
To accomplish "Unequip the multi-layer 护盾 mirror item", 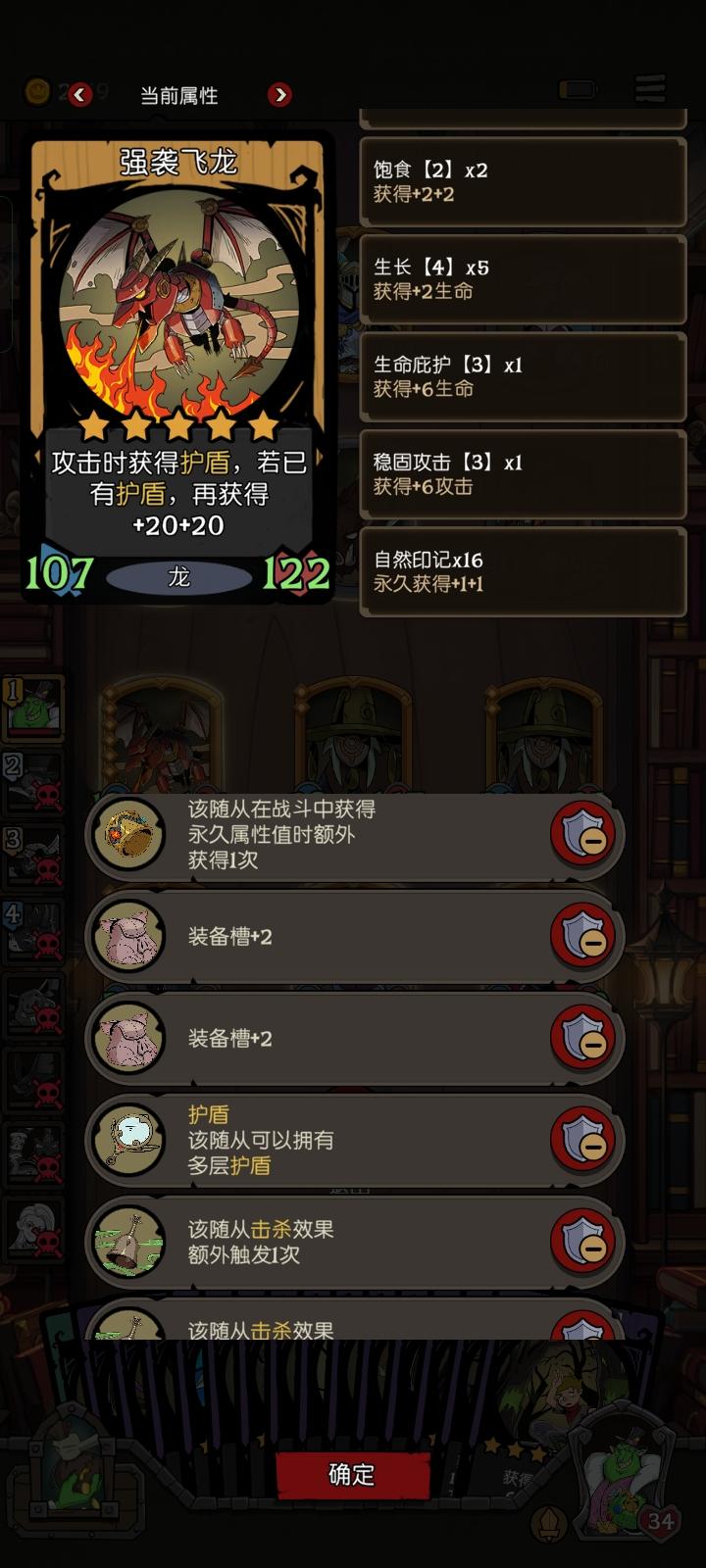I will click(582, 1141).
